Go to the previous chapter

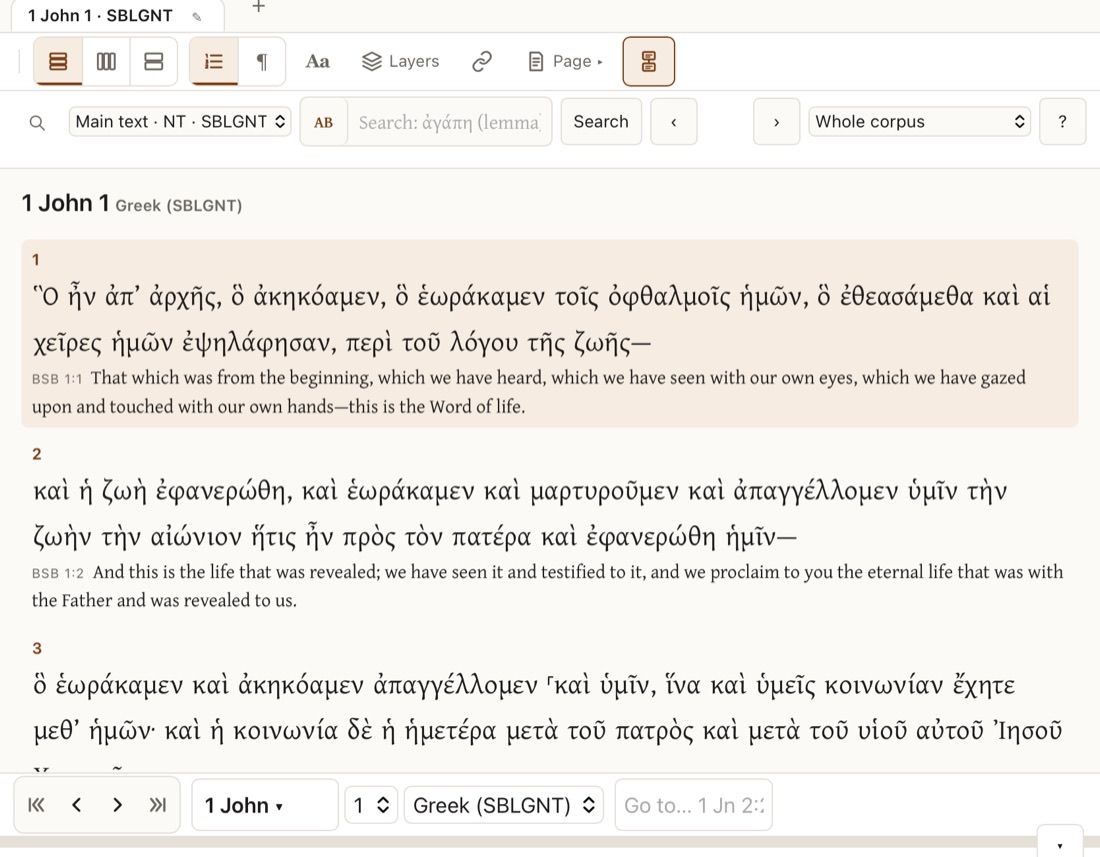(76, 805)
